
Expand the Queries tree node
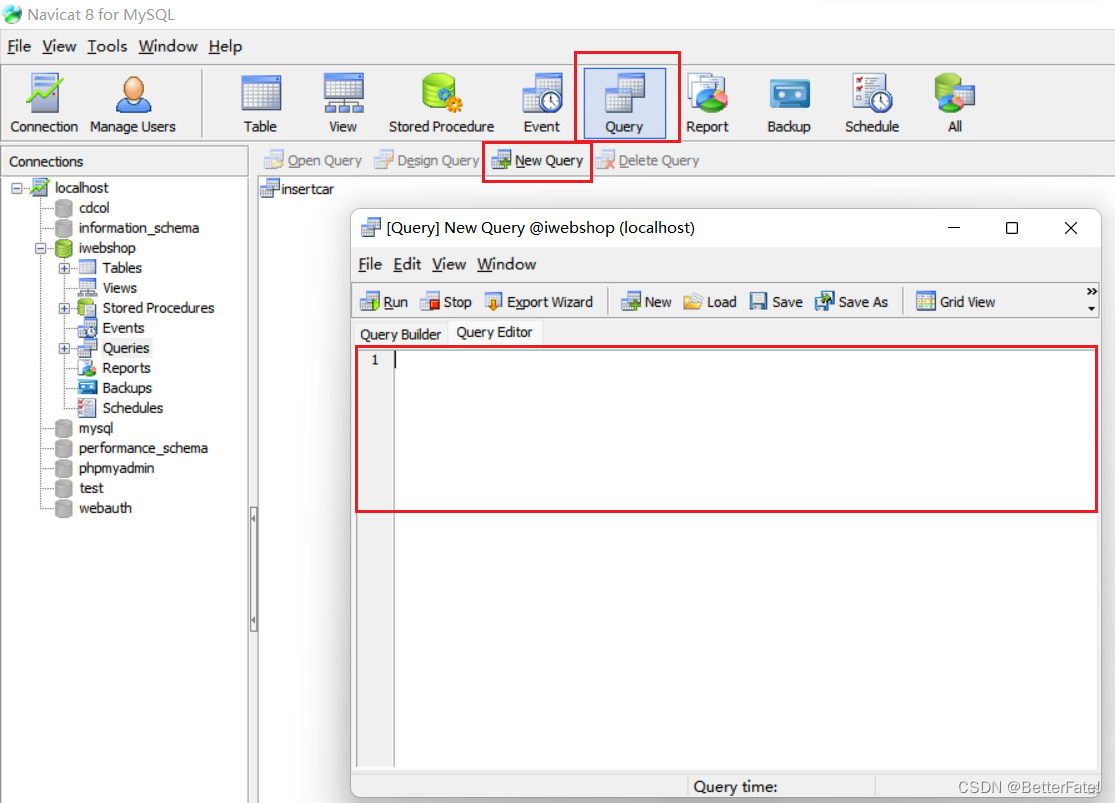[64, 349]
